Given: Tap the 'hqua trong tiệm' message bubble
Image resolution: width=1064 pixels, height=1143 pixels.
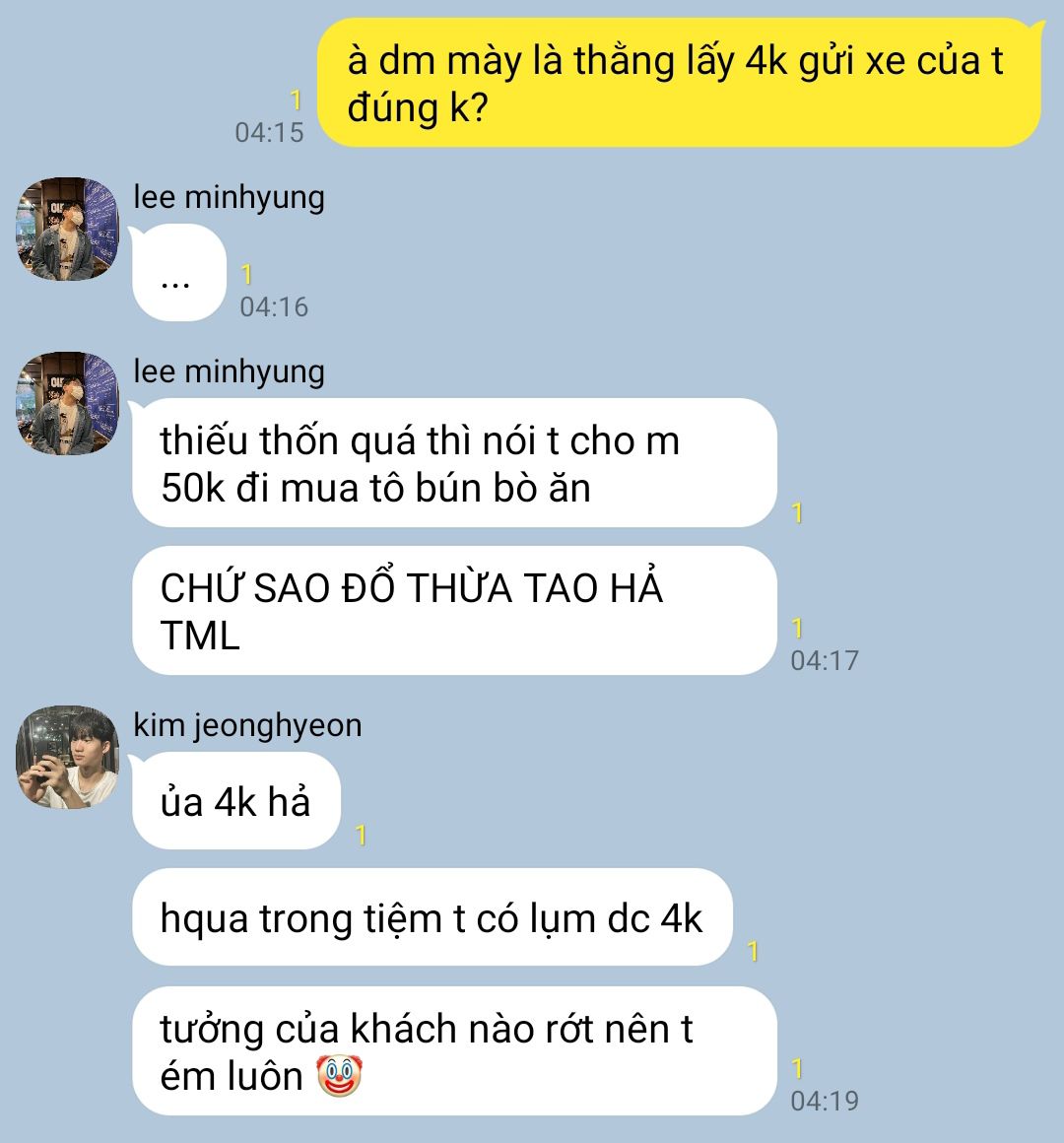Looking at the screenshot, I should pyautogui.click(x=432, y=917).
